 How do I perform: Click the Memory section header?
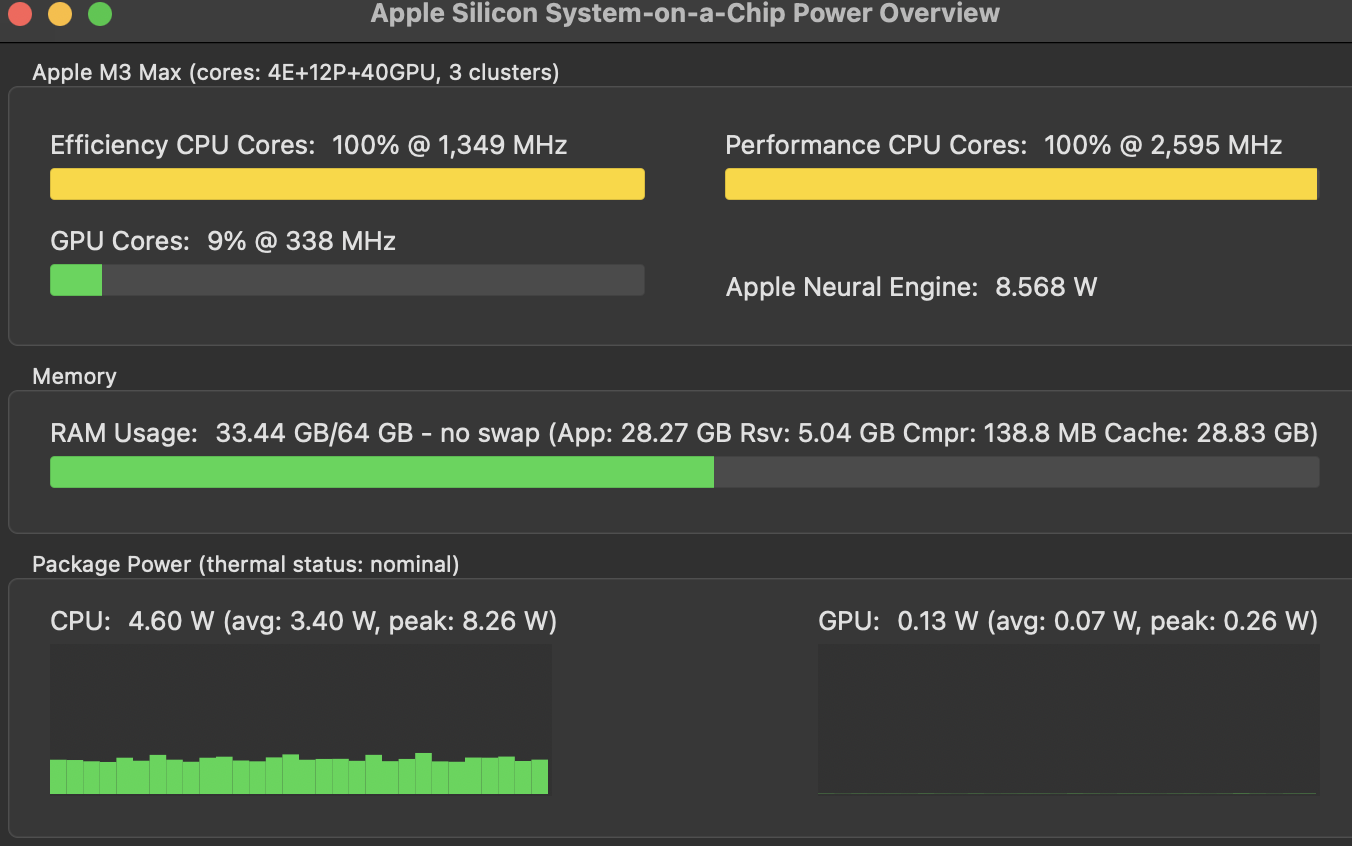tap(74, 376)
